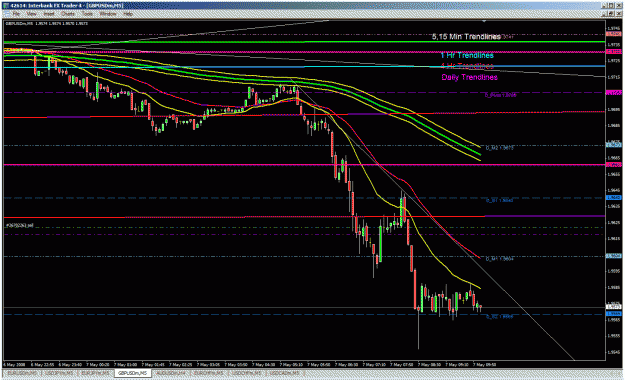This screenshot has width=625, height=380.
Task: Switch to the EURUSDm chart tab
Action: tap(22, 374)
